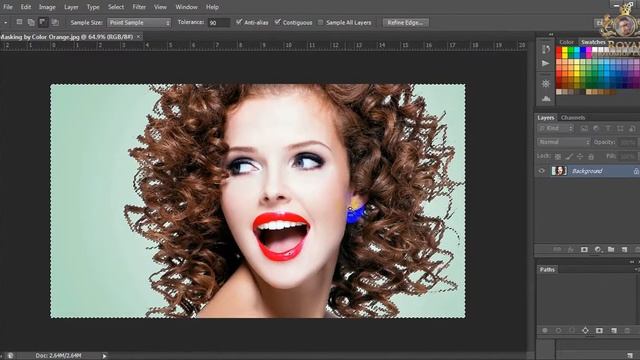Open the Opacity value dropdown
This screenshot has width=640, height=360.
tap(628, 142)
